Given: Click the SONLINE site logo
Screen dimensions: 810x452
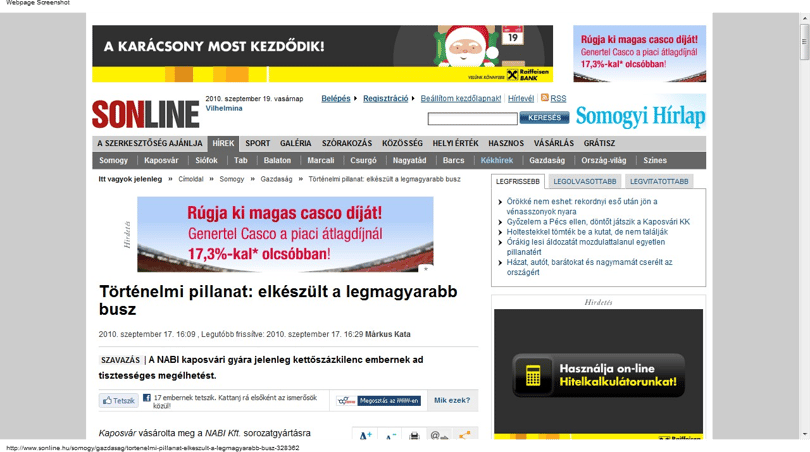Looking at the screenshot, I should click(x=146, y=114).
